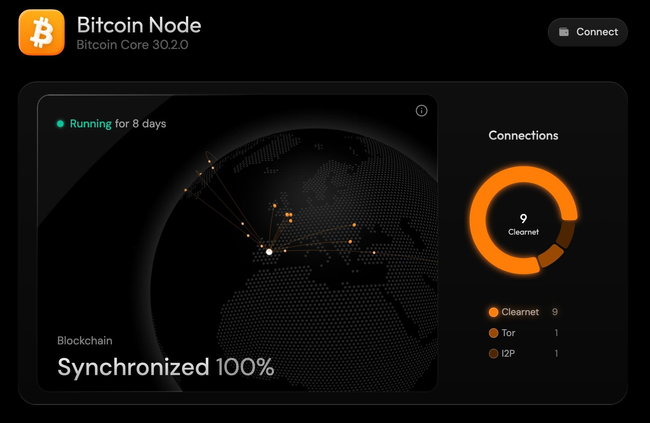Select the Clearnet legend dot
This screenshot has width=650, height=423.
coord(493,312)
